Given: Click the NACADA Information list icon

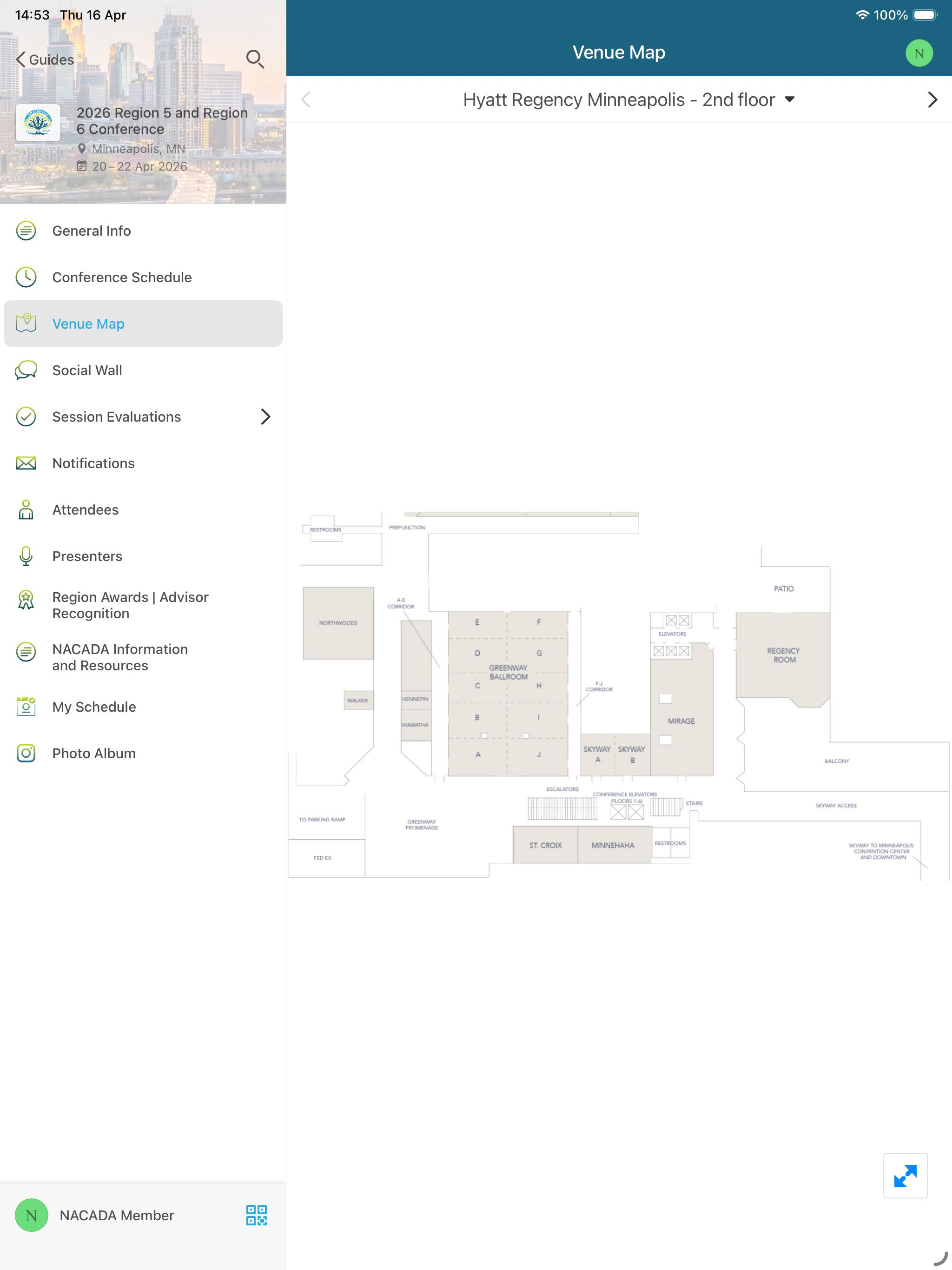Looking at the screenshot, I should (26, 652).
